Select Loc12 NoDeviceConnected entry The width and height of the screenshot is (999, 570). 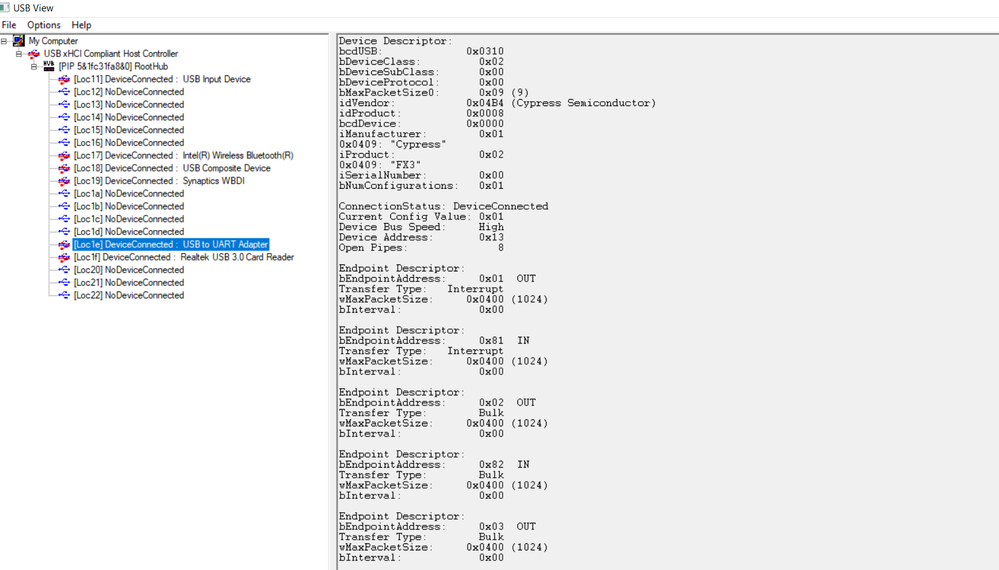129,92
